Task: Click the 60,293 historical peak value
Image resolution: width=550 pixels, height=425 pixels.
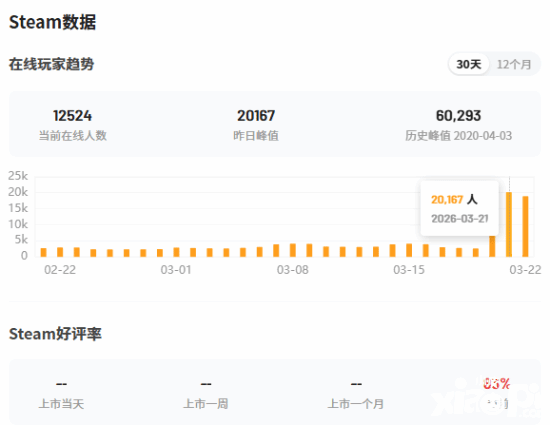Action: [458, 116]
